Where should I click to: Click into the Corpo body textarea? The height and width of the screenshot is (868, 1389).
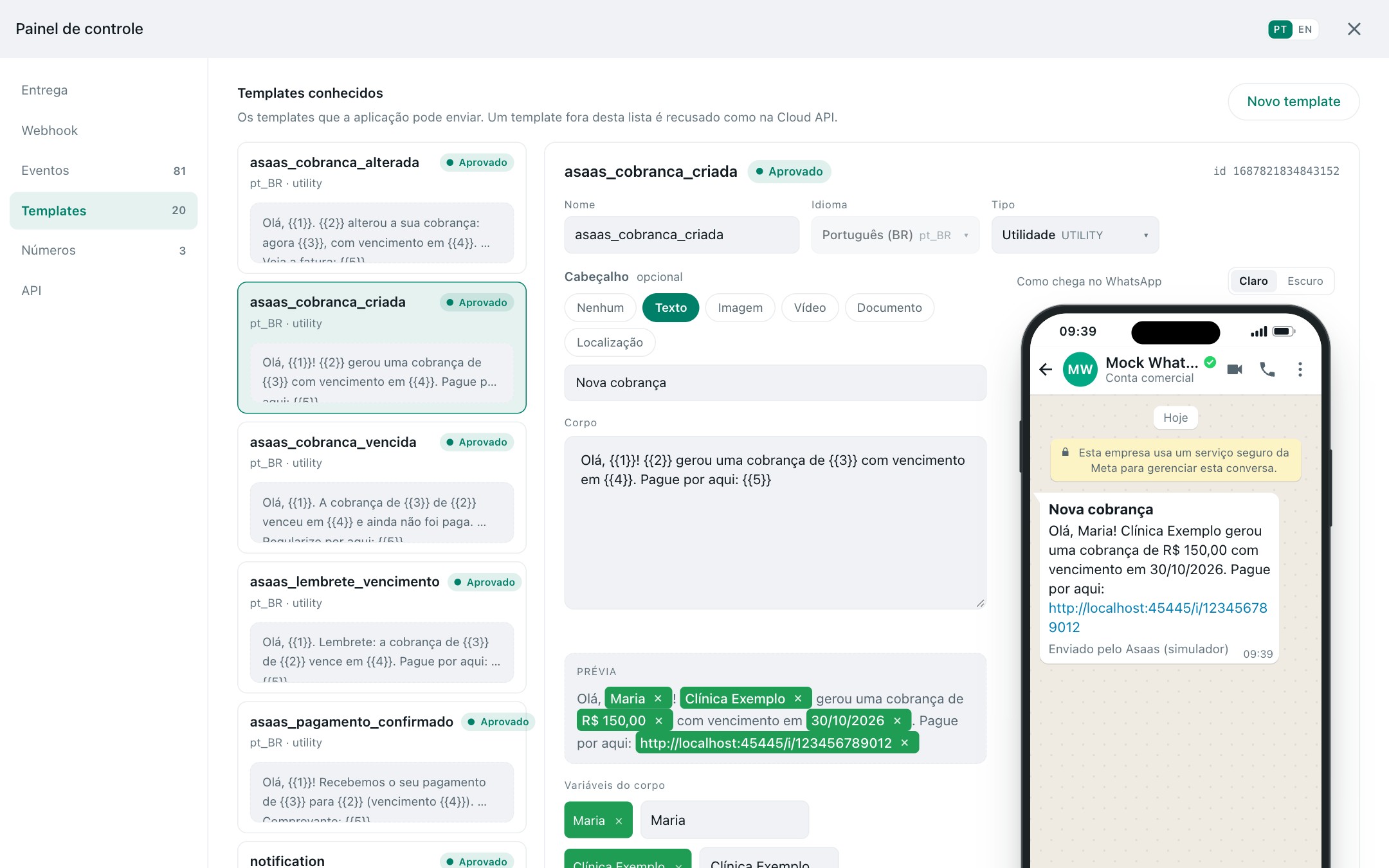coord(775,522)
